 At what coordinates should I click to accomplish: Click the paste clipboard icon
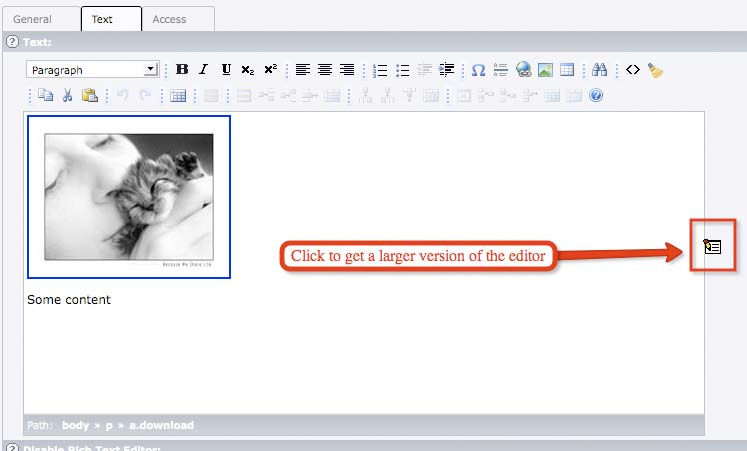point(90,96)
